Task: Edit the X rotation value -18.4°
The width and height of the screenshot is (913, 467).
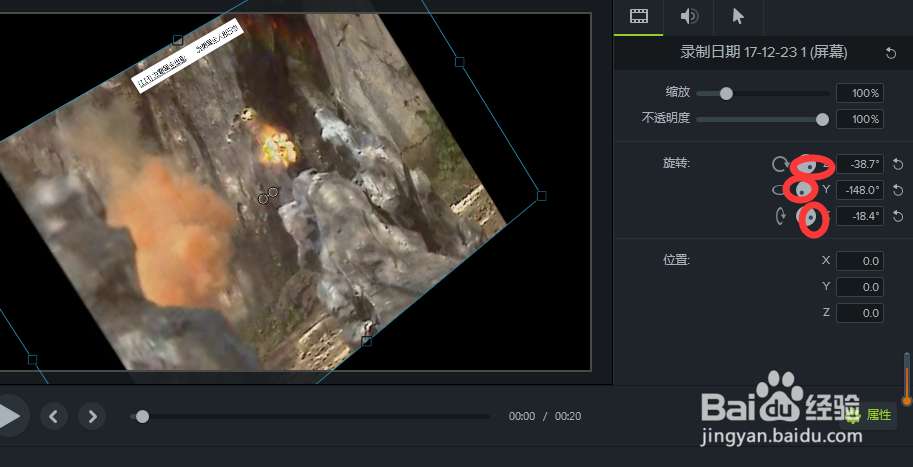Action: [x=859, y=216]
